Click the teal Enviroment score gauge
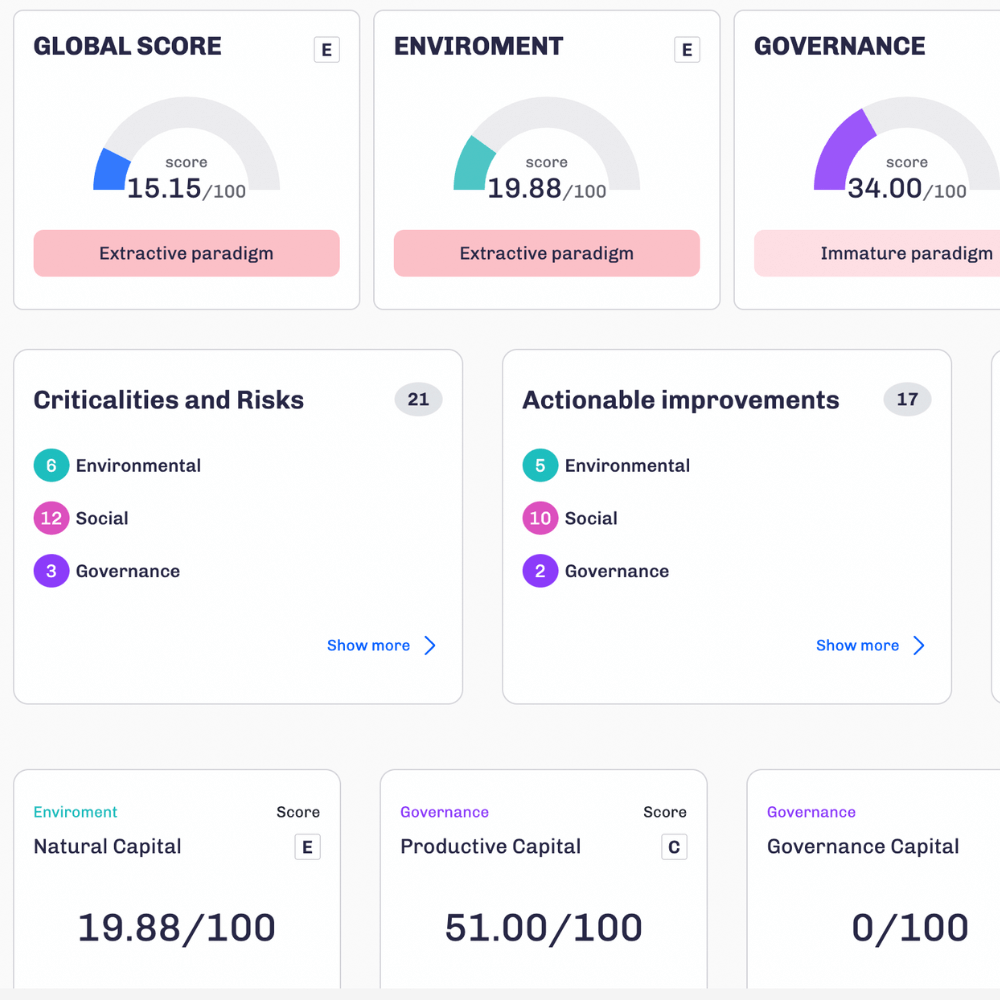The height and width of the screenshot is (1000, 1000). click(x=547, y=143)
